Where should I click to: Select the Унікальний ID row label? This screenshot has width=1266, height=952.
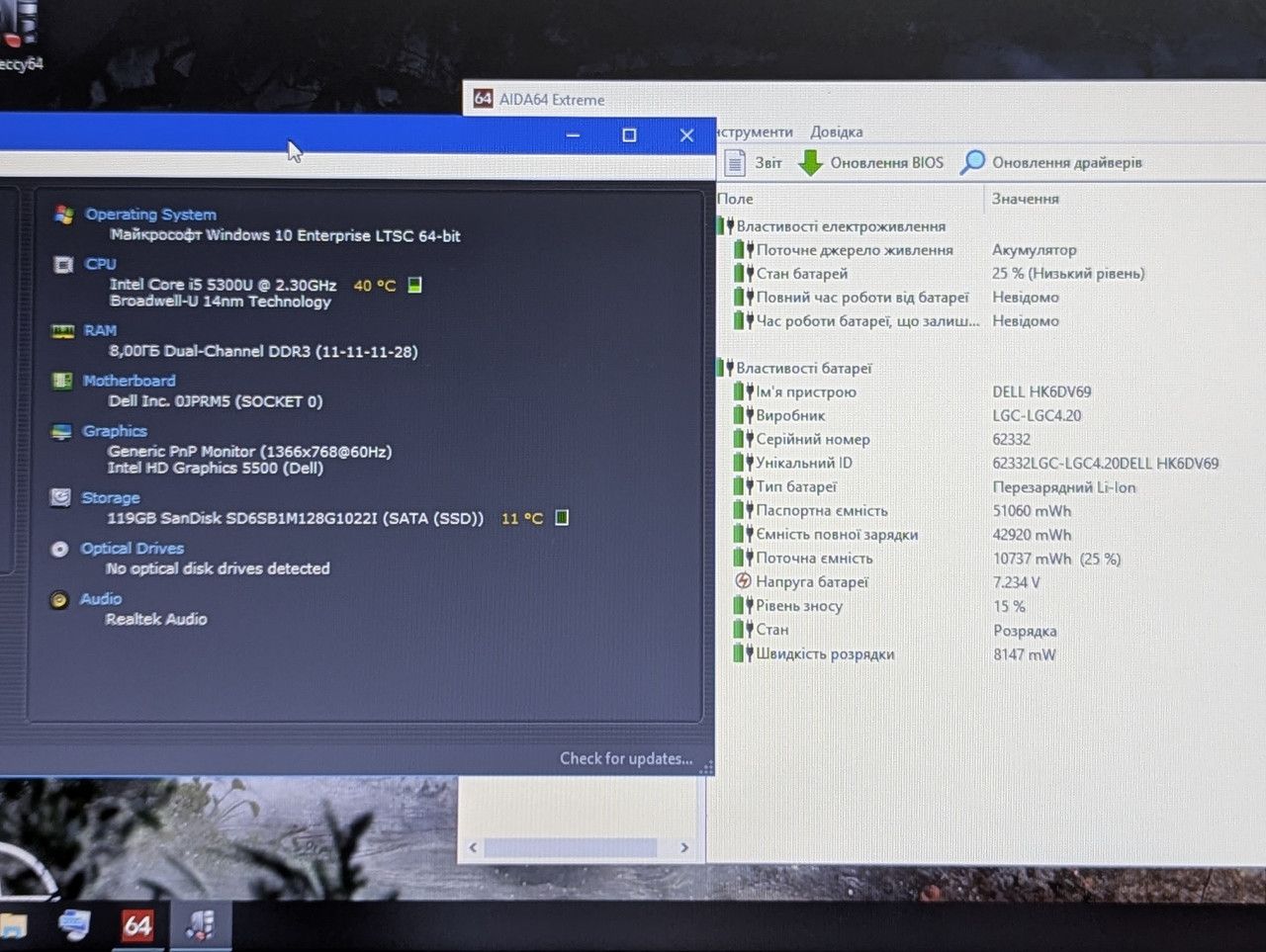(x=804, y=463)
